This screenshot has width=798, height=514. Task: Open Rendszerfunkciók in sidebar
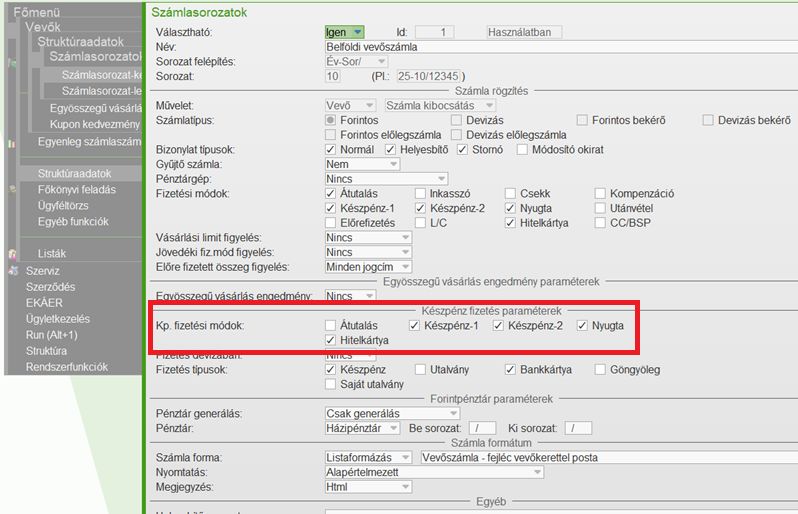pos(67,367)
